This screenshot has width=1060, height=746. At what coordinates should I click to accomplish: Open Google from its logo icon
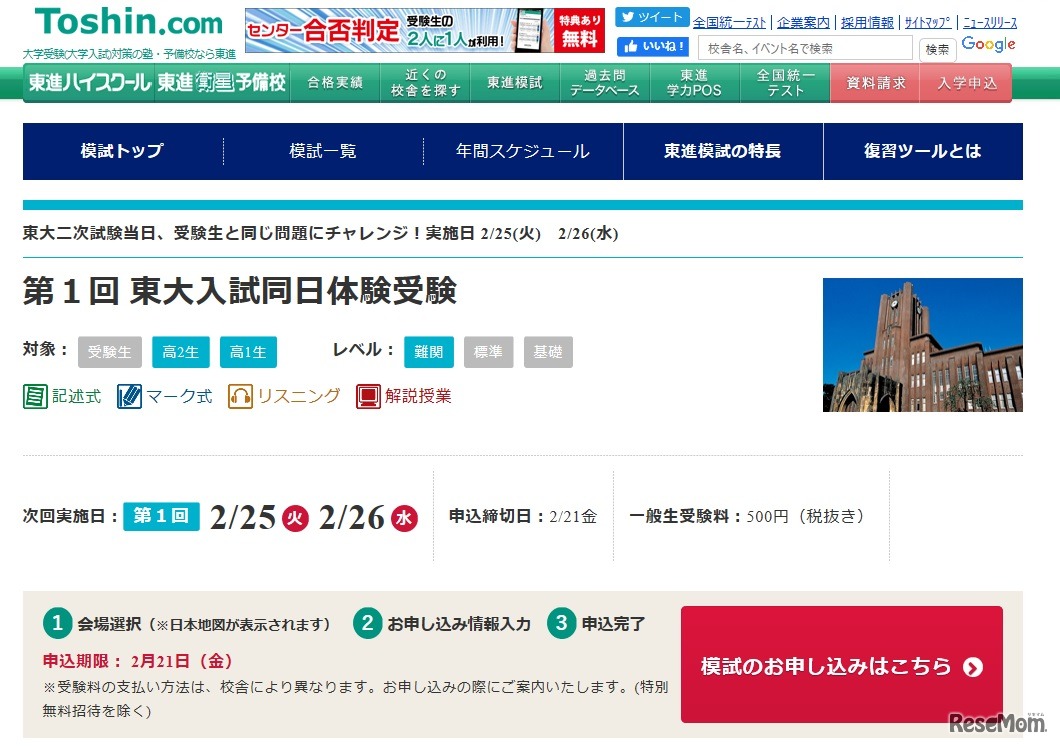tap(989, 43)
